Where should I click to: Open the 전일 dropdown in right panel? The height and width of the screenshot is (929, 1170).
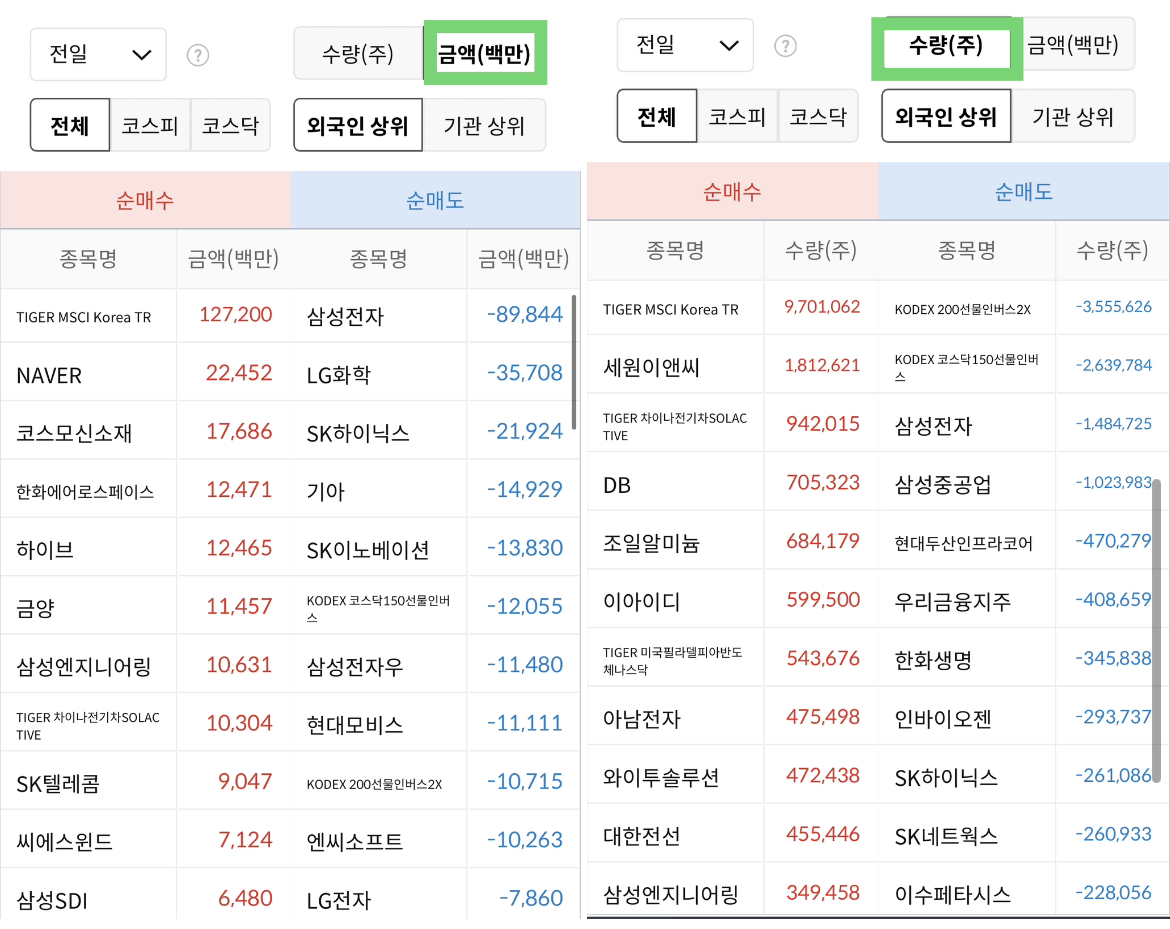[x=685, y=46]
